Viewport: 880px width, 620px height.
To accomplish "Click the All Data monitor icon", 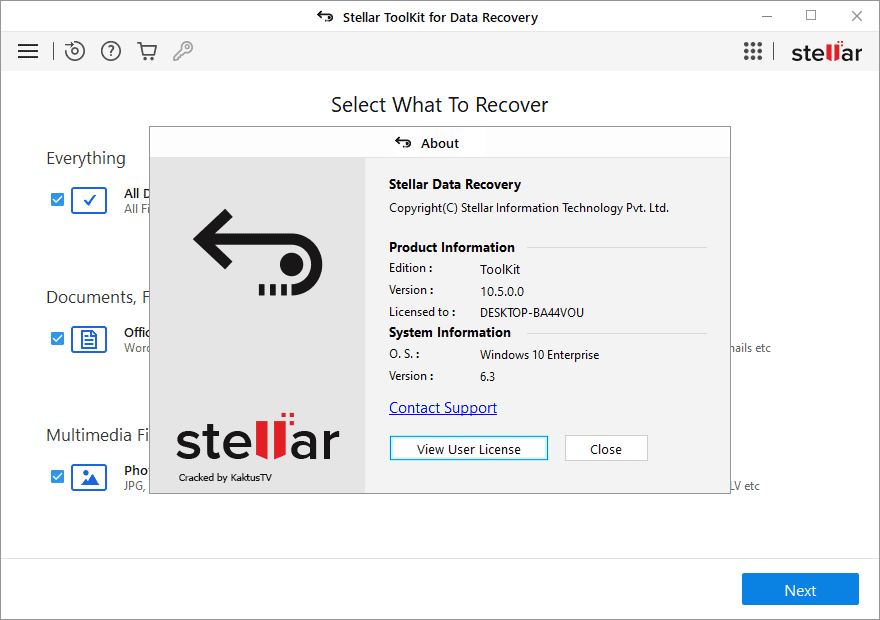I will (x=89, y=200).
